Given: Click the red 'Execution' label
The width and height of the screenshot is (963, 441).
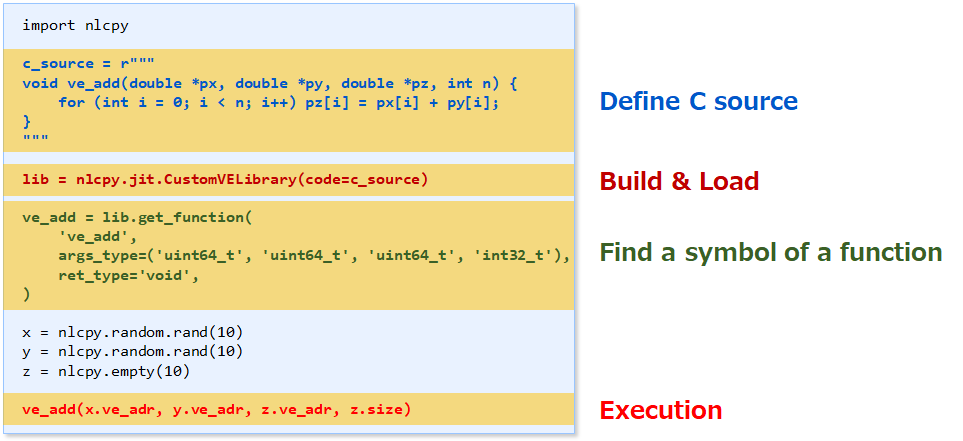Looking at the screenshot, I should tap(660, 411).
